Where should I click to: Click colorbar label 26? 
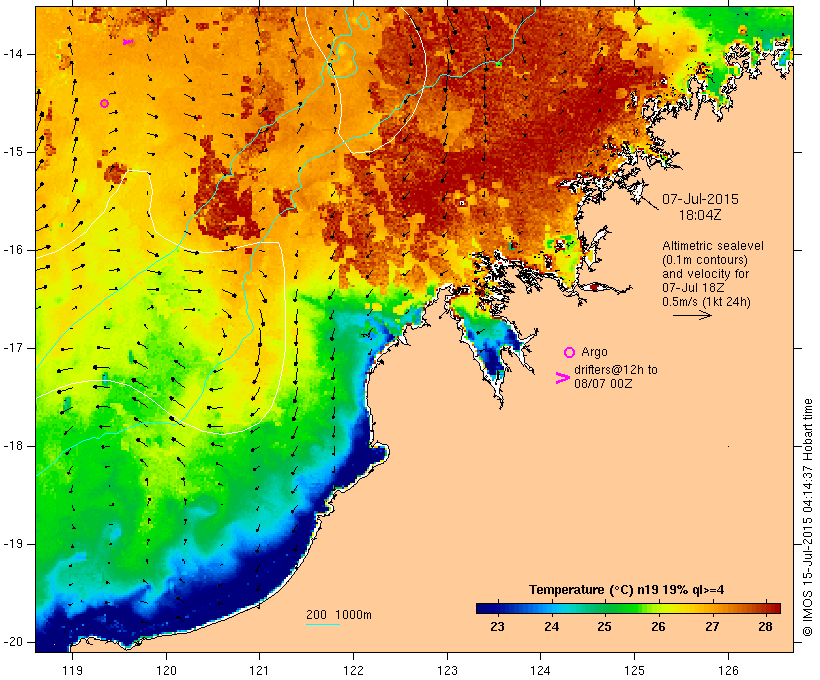pos(658,626)
